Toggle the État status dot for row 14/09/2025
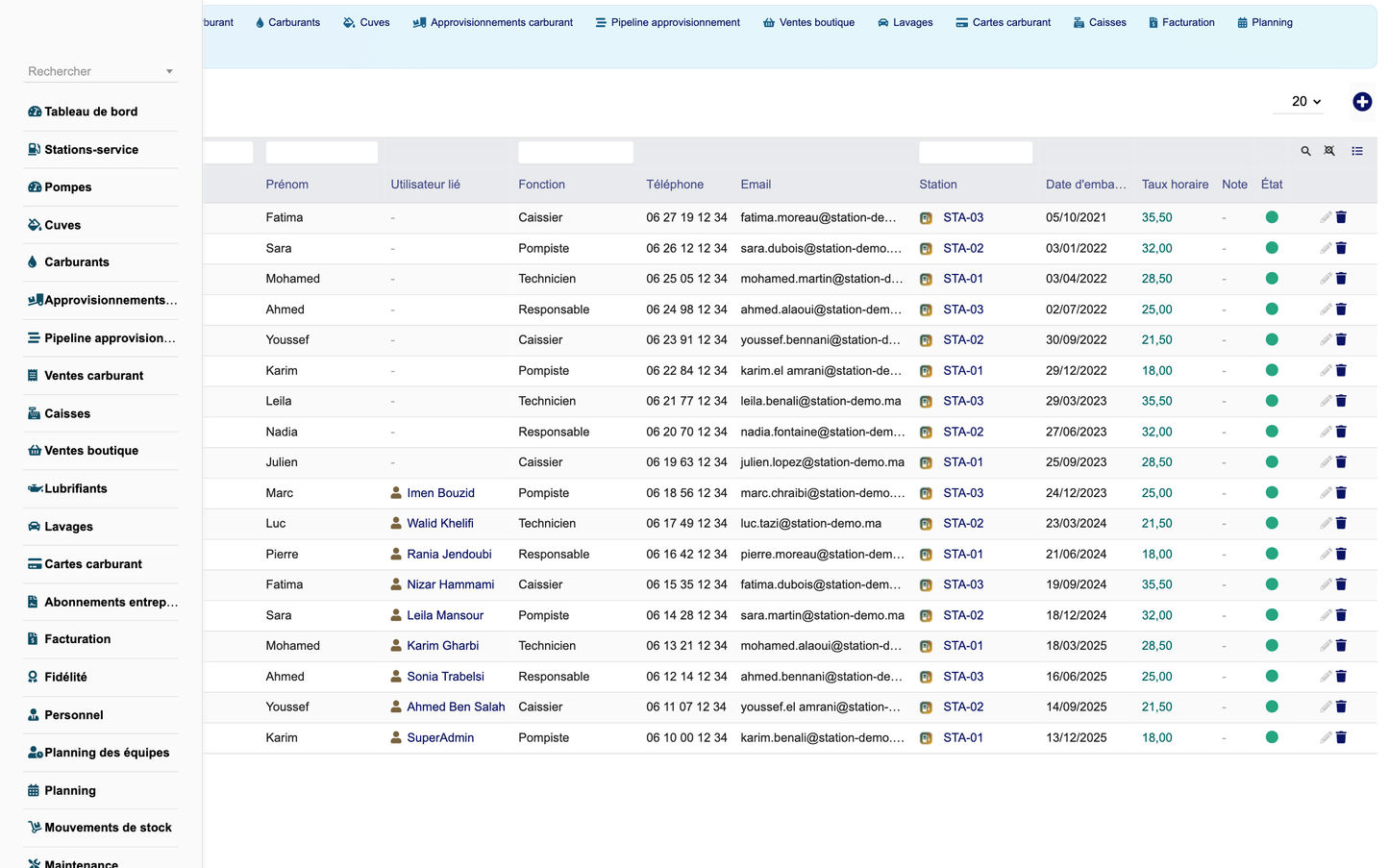The height and width of the screenshot is (868, 1389). pyautogui.click(x=1272, y=707)
